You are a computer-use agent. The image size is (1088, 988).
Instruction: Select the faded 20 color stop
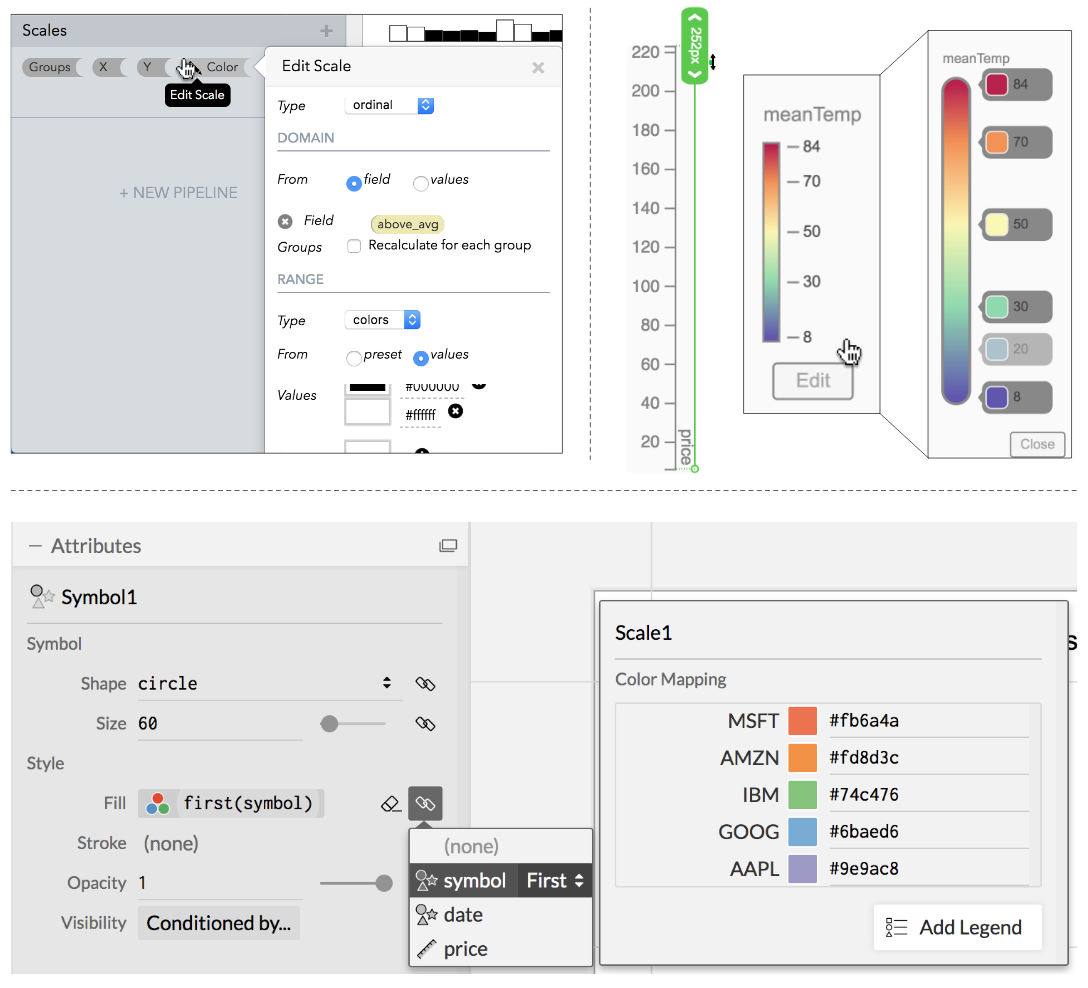tap(1017, 349)
